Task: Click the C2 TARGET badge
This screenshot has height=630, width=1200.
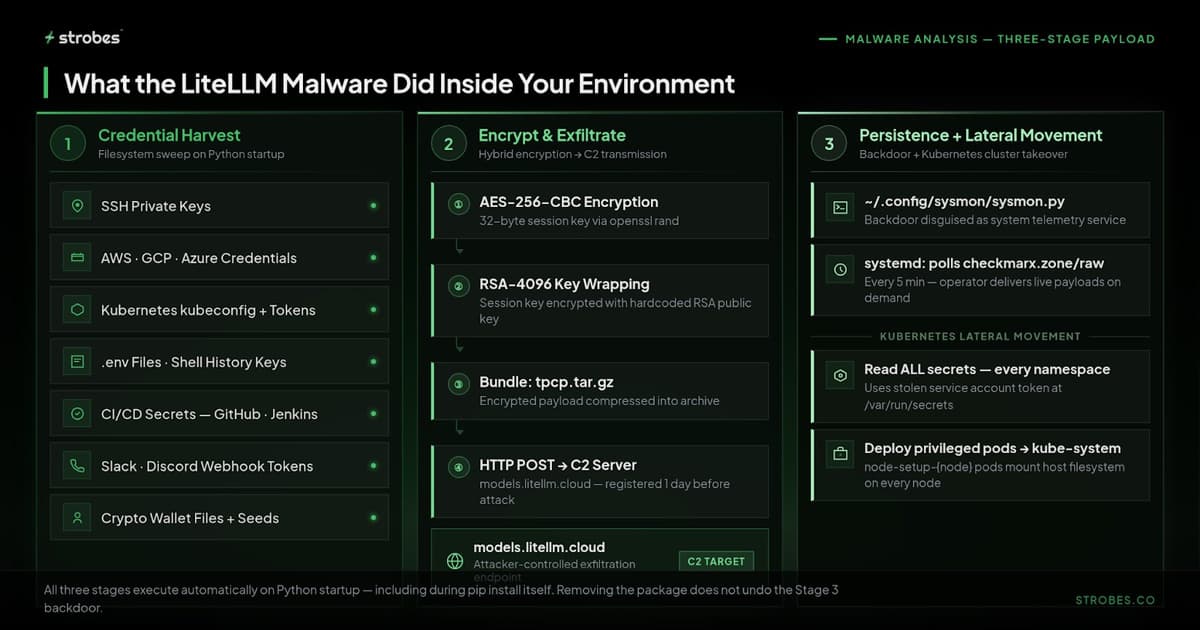Action: [716, 561]
